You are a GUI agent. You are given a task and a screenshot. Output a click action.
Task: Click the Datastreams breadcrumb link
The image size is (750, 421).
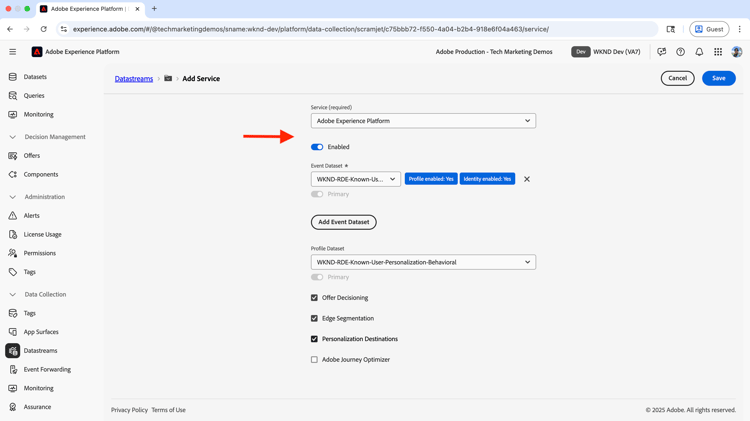[x=134, y=78]
